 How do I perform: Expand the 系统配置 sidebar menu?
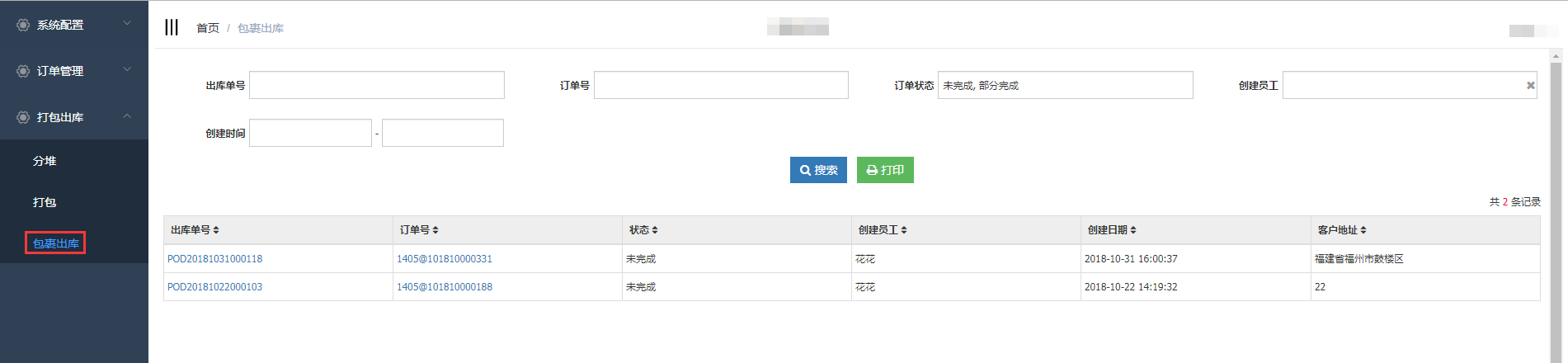pos(74,25)
